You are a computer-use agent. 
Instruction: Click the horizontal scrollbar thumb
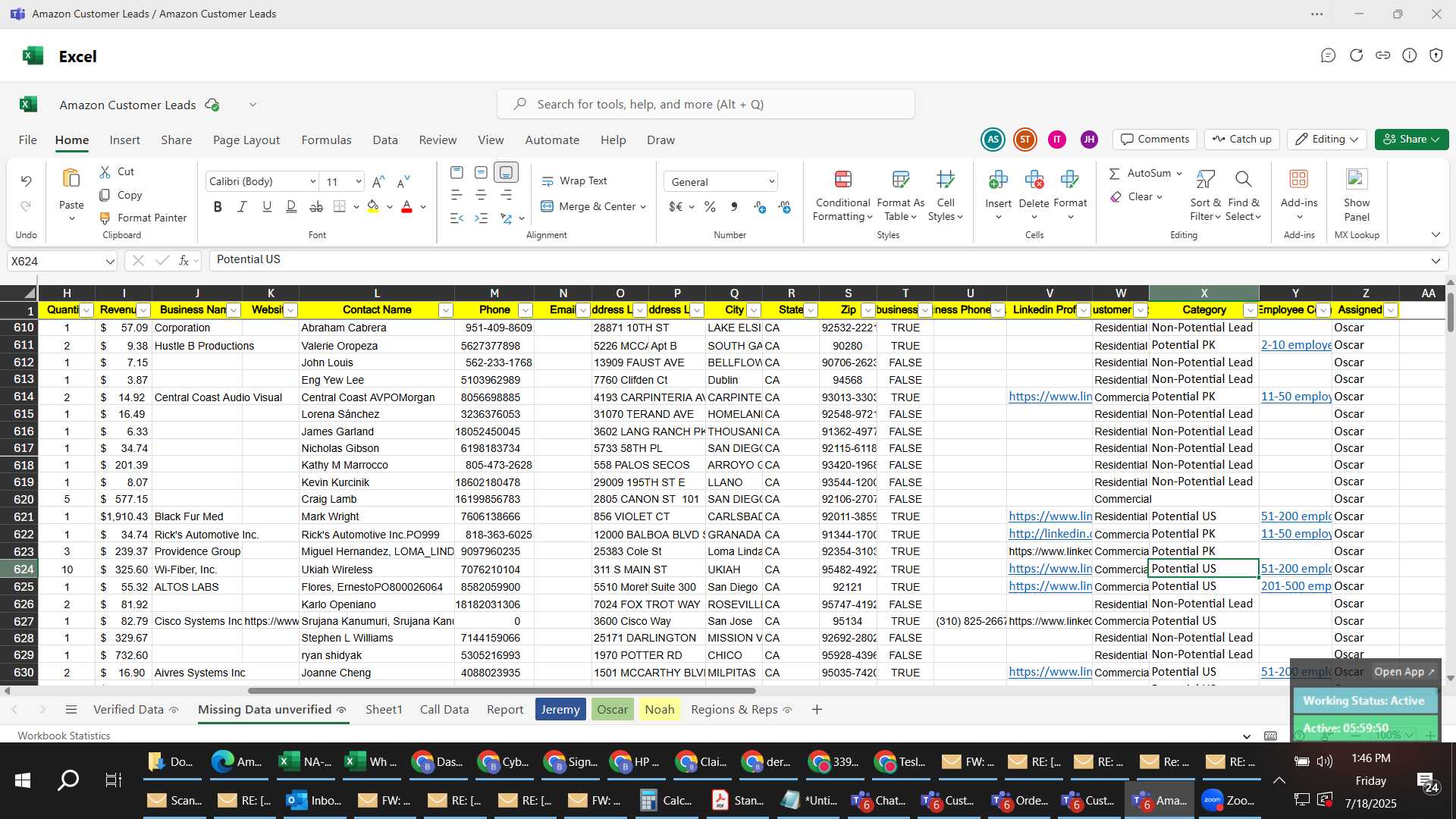click(x=501, y=691)
